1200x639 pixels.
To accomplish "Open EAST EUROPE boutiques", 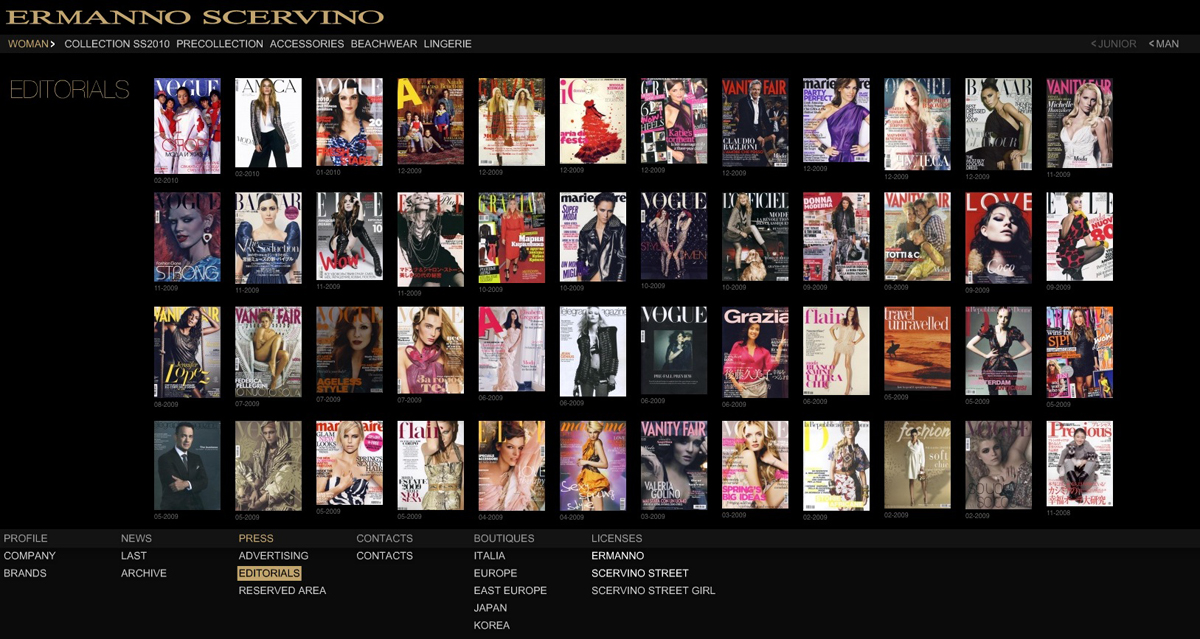I will (510, 590).
